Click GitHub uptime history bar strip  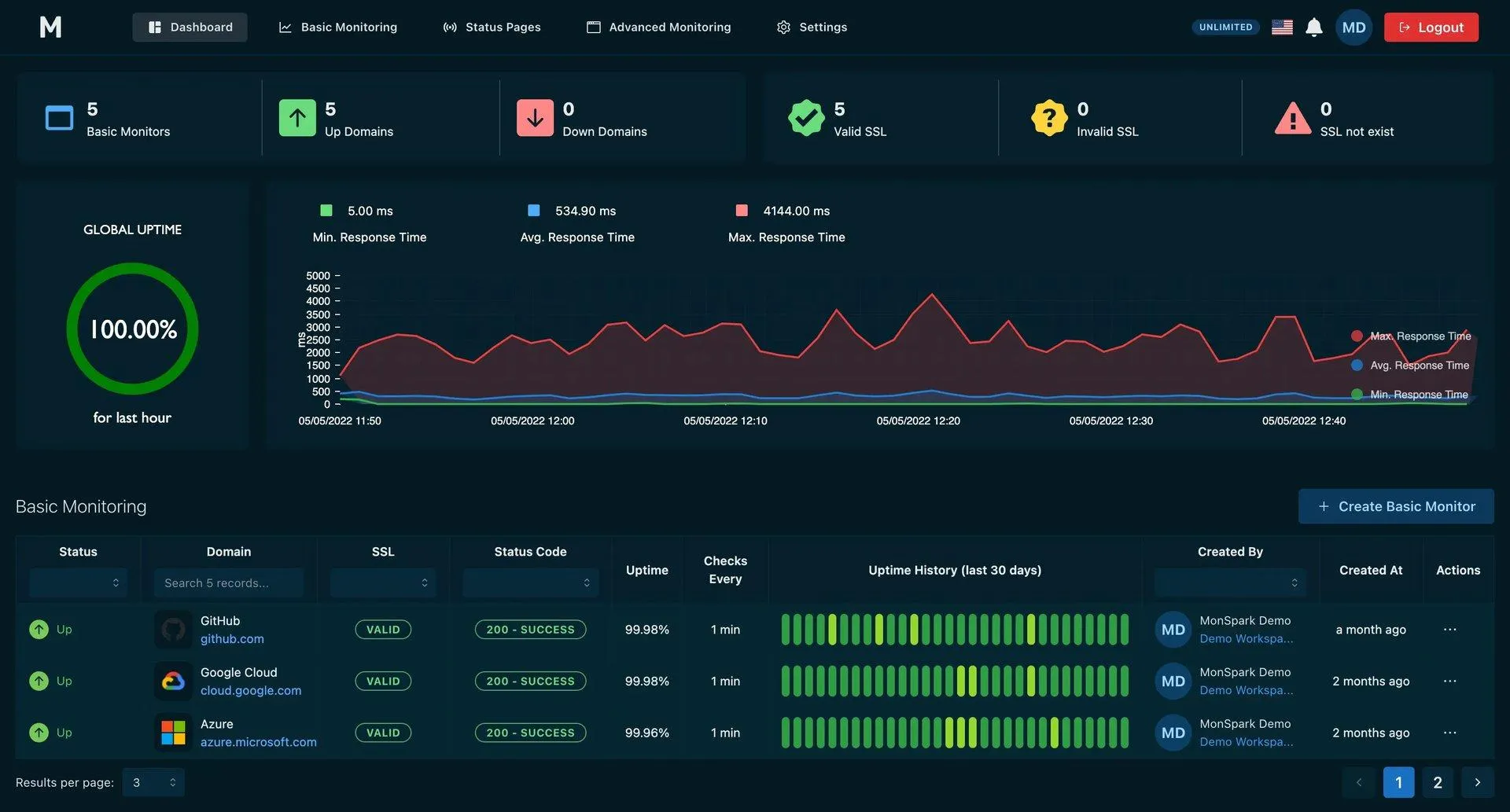955,630
